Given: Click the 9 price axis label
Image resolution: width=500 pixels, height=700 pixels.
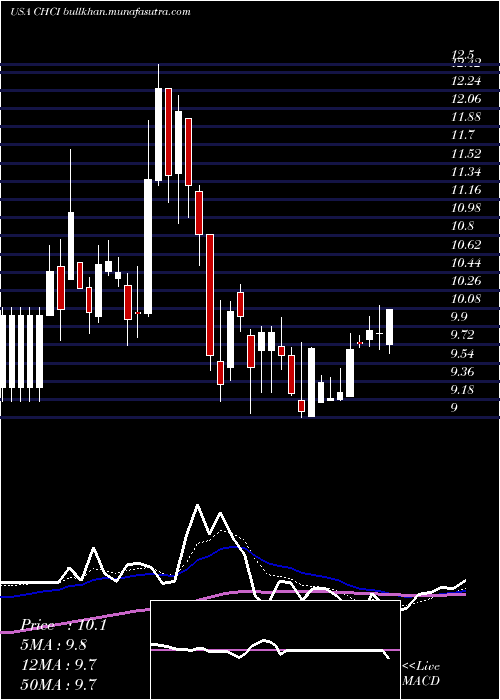Looking at the screenshot, I should click(x=454, y=408).
